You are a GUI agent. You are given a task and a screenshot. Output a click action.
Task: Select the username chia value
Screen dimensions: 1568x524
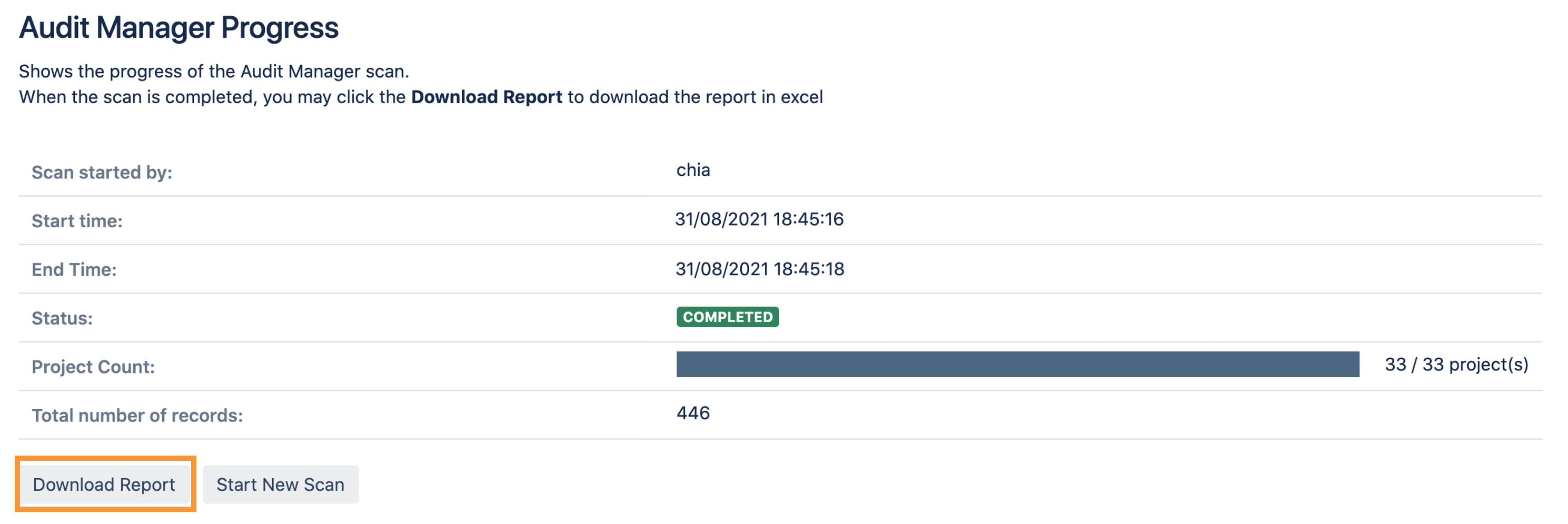(693, 170)
